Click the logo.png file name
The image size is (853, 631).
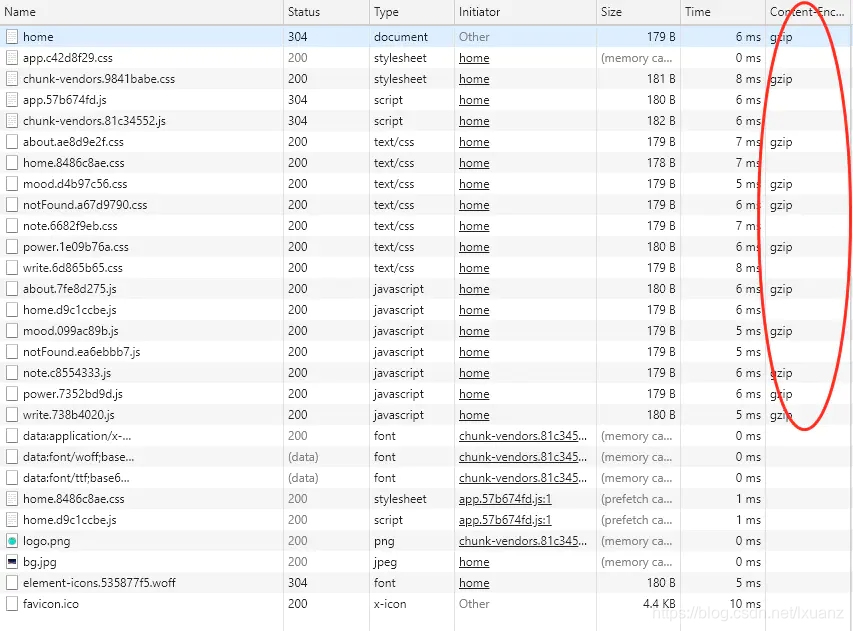[47, 542]
